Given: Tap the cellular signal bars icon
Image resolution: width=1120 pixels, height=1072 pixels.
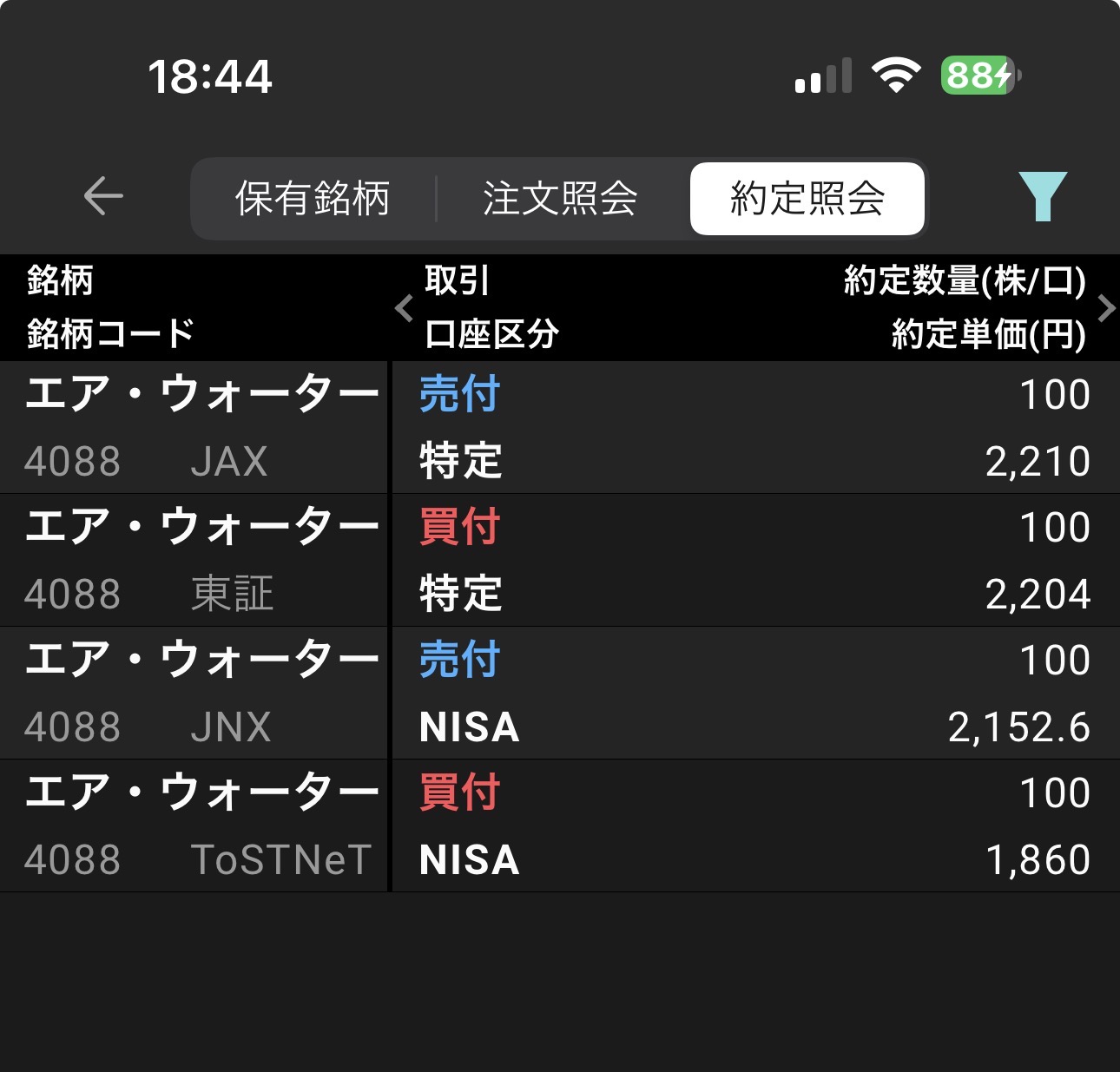Looking at the screenshot, I should (x=823, y=76).
